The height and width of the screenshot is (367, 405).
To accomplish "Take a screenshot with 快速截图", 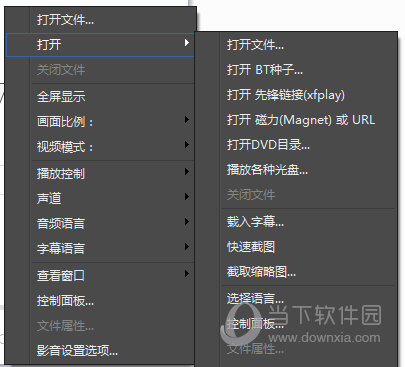I will (296, 247).
